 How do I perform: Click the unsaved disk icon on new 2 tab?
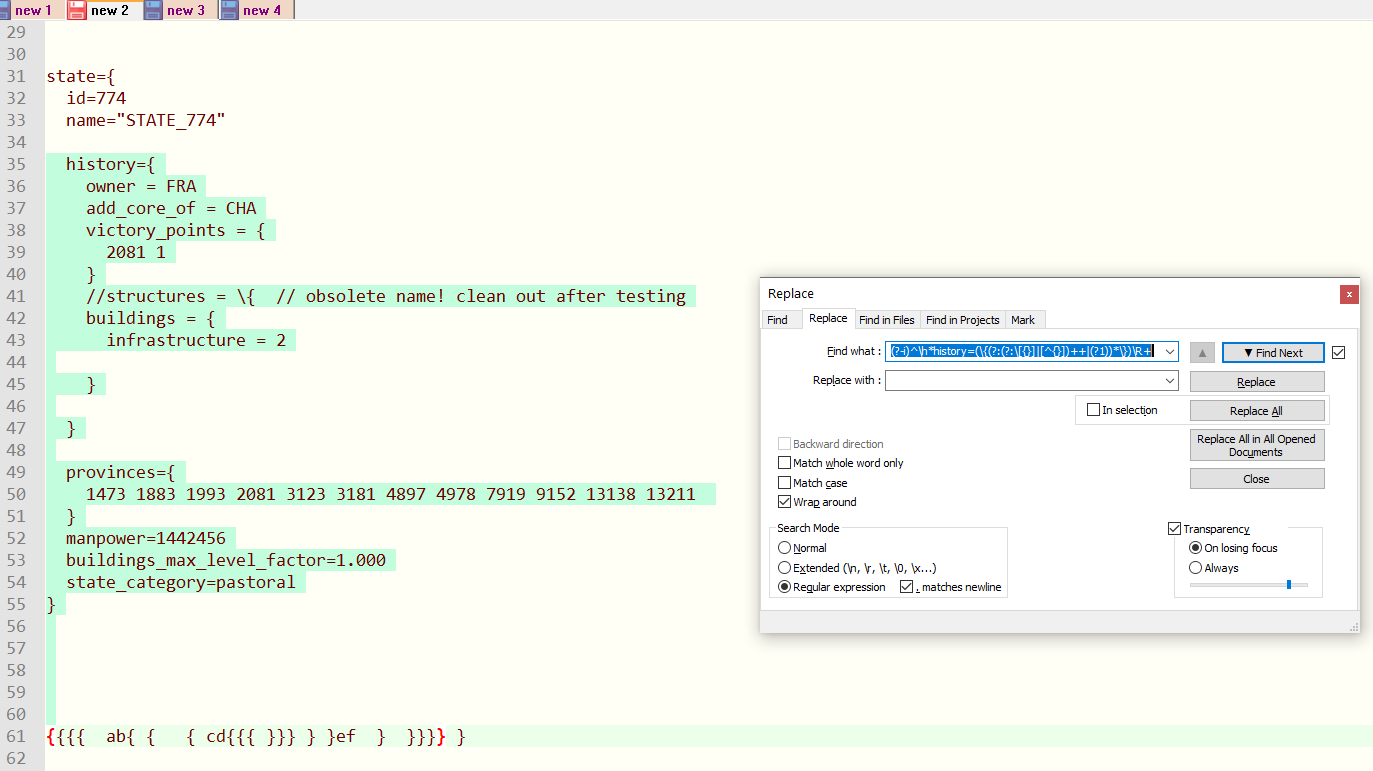point(77,10)
